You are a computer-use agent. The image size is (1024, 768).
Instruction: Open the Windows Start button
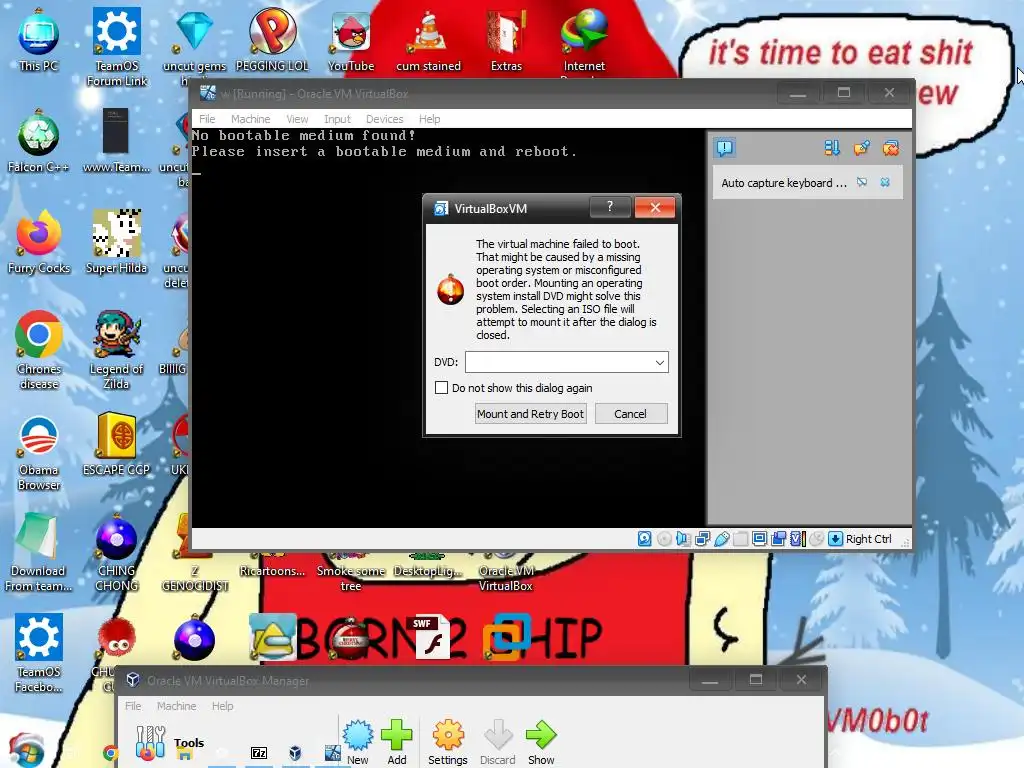tap(26, 751)
